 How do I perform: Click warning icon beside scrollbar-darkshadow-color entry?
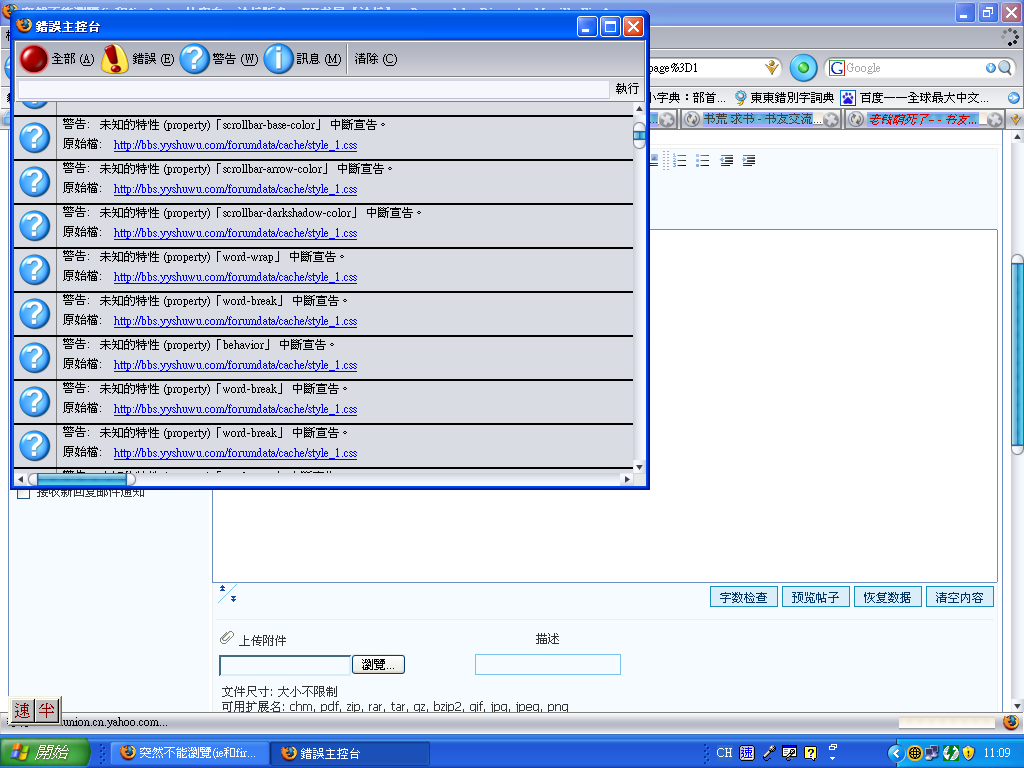(x=35, y=225)
